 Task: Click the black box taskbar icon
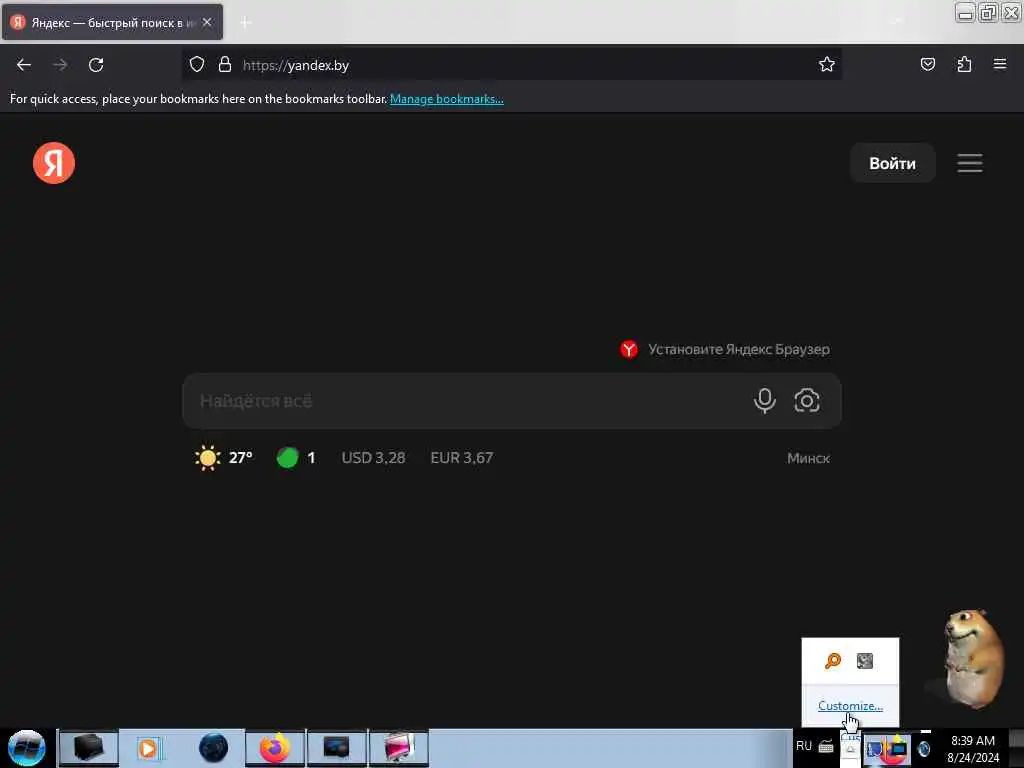(88, 748)
